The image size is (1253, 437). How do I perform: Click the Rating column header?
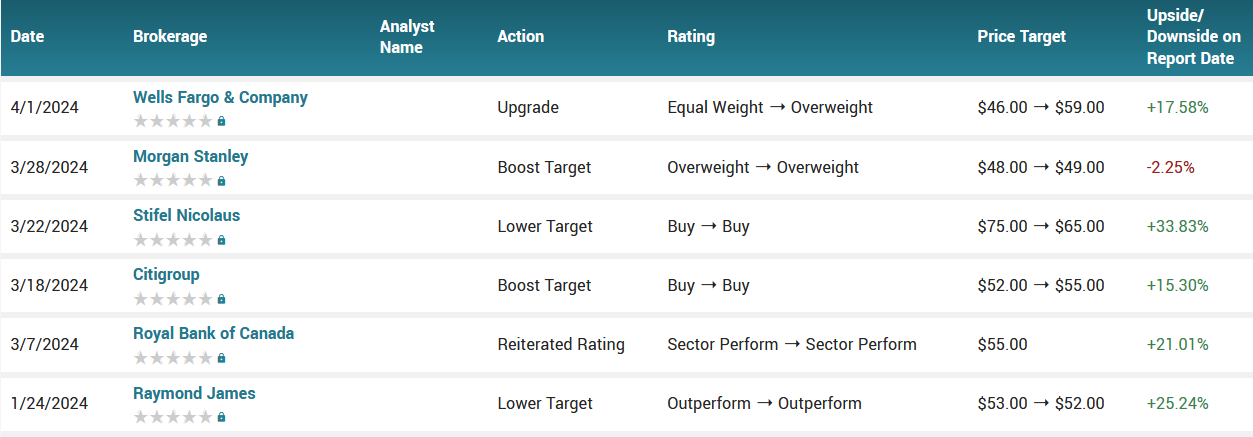691,37
